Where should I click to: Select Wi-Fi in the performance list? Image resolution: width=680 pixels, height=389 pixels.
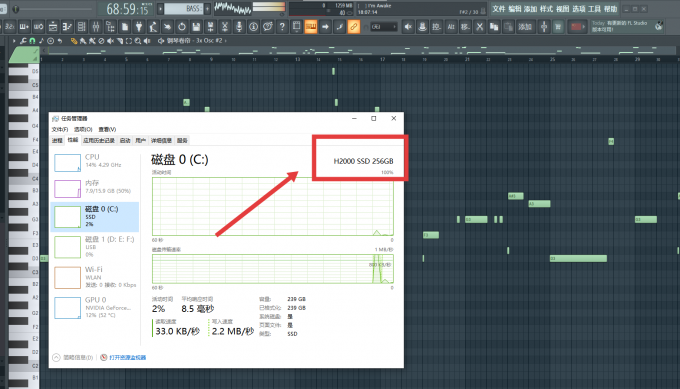tap(95, 277)
